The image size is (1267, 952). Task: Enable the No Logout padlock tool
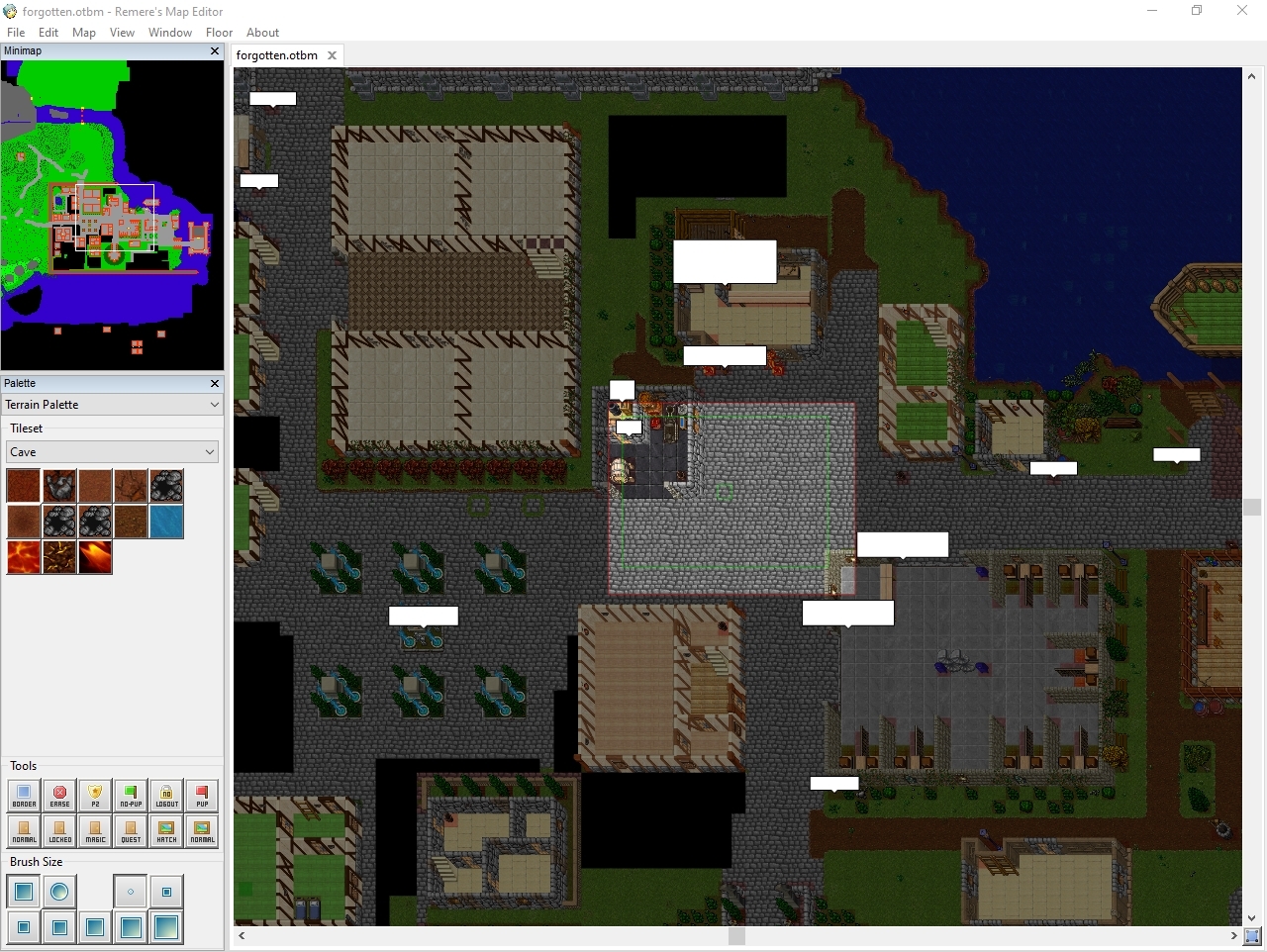[166, 796]
